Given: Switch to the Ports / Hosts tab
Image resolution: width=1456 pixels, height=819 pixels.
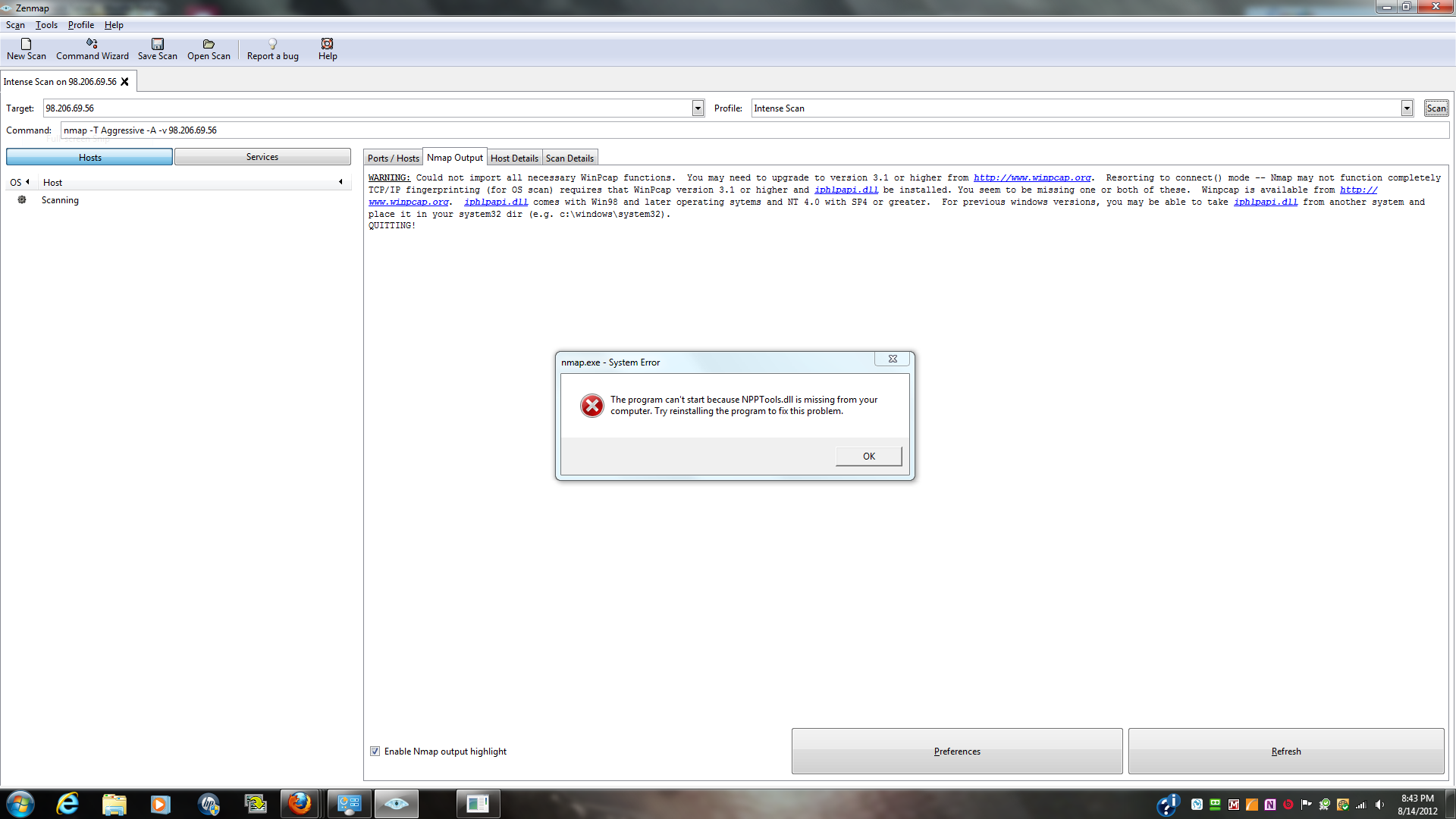Looking at the screenshot, I should (393, 158).
